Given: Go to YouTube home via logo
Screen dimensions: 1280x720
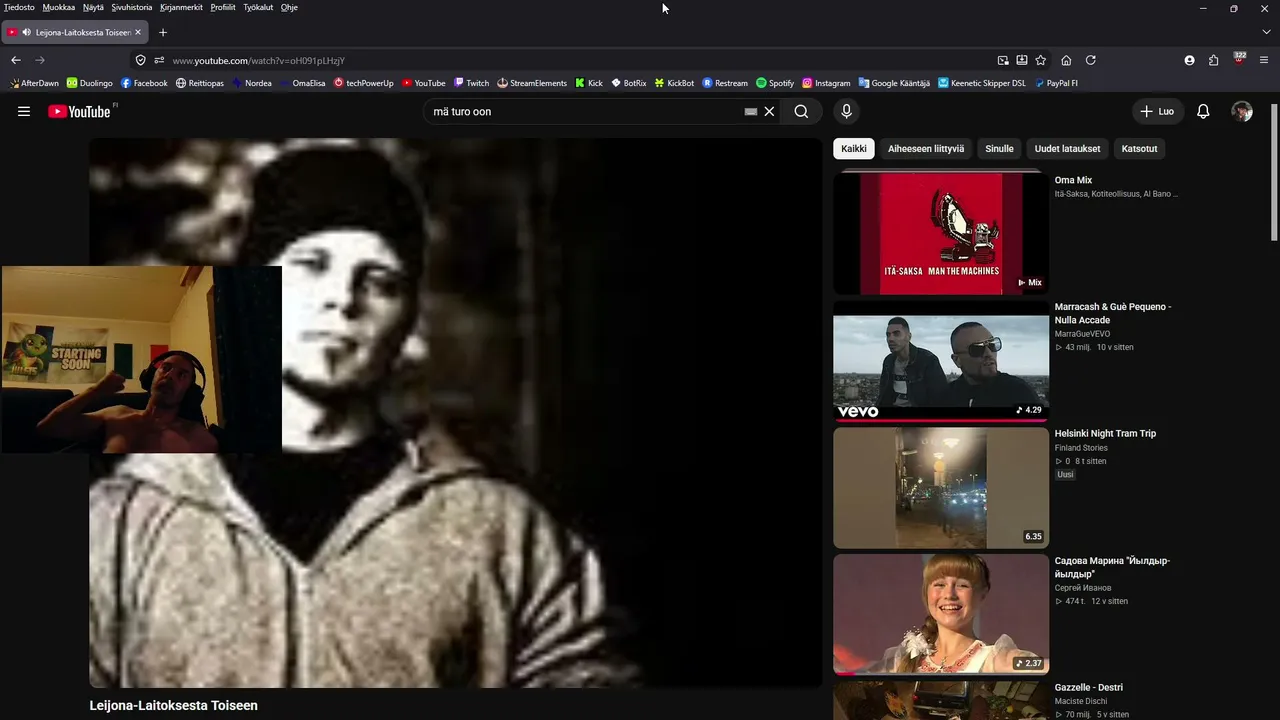Looking at the screenshot, I should 80,111.
